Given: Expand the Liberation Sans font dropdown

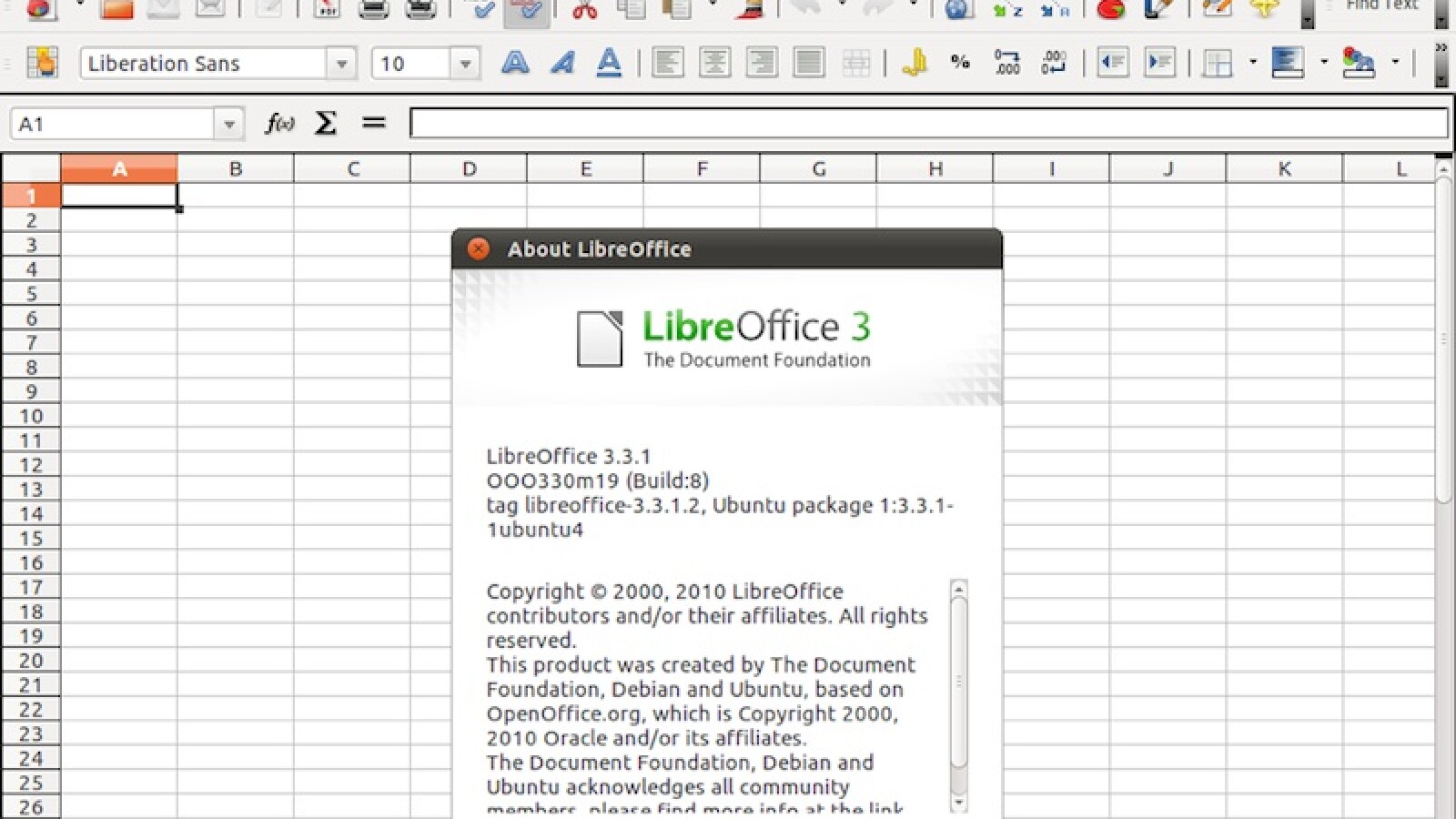Looking at the screenshot, I should 341,64.
